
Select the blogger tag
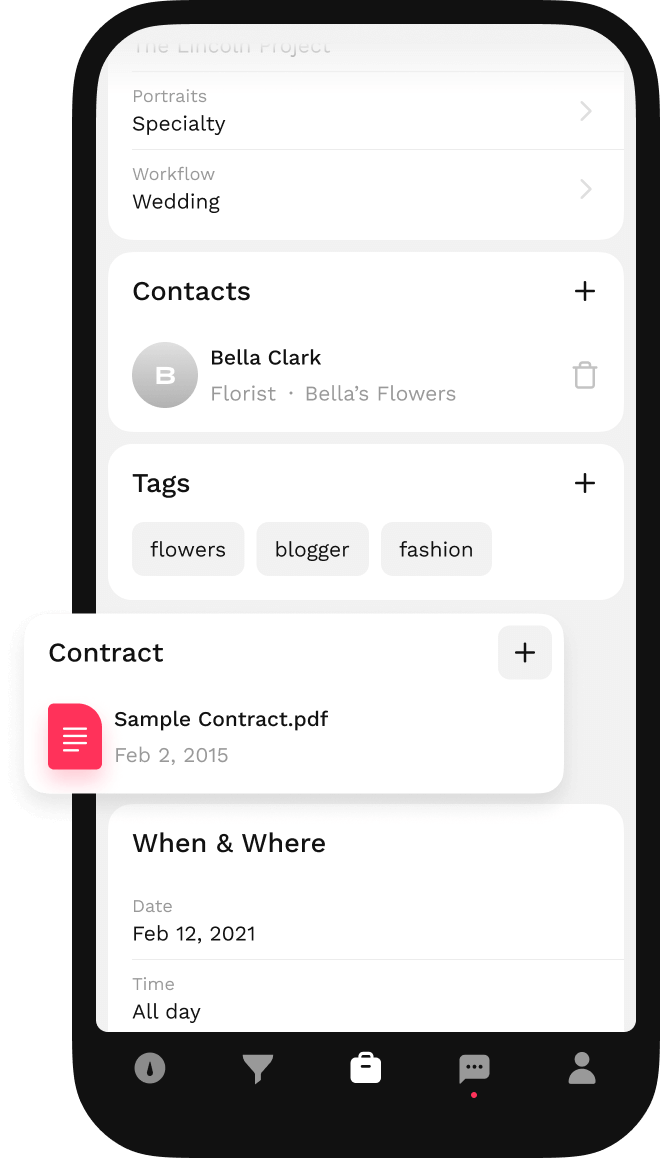point(312,549)
